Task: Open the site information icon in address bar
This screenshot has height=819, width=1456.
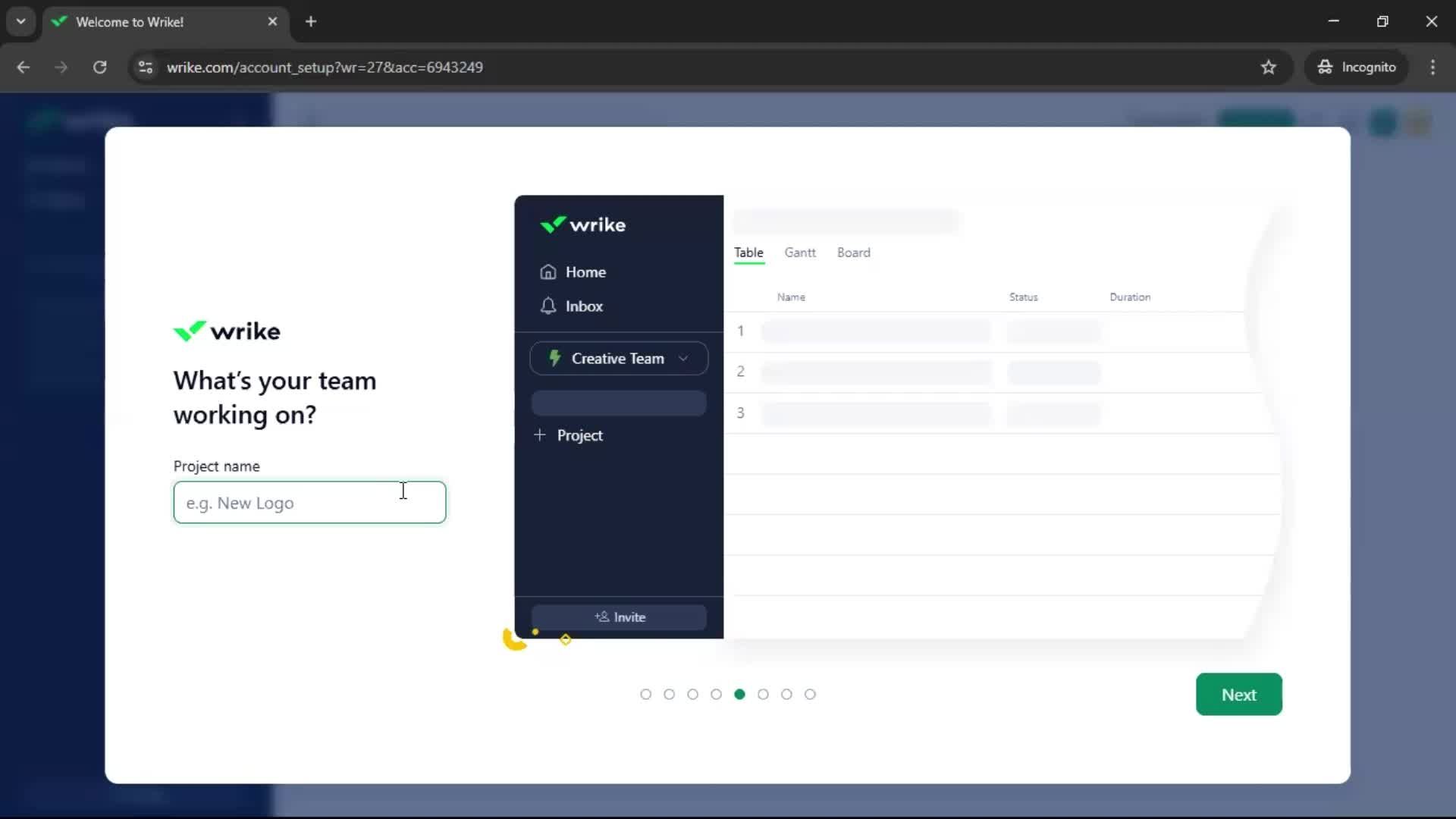Action: [146, 67]
